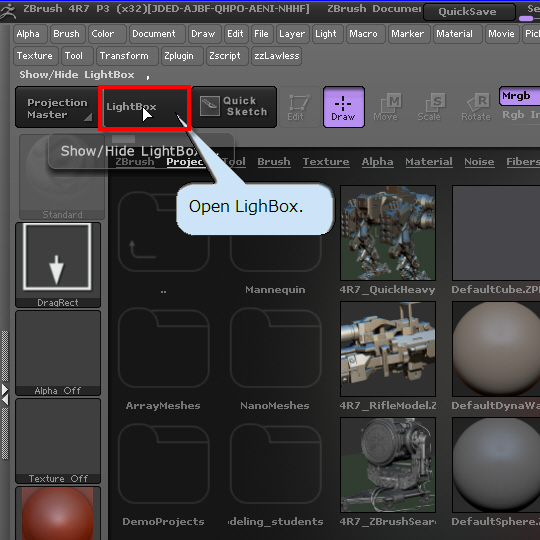Open the Texture Off selector
540x540 pixels.
coord(58,441)
